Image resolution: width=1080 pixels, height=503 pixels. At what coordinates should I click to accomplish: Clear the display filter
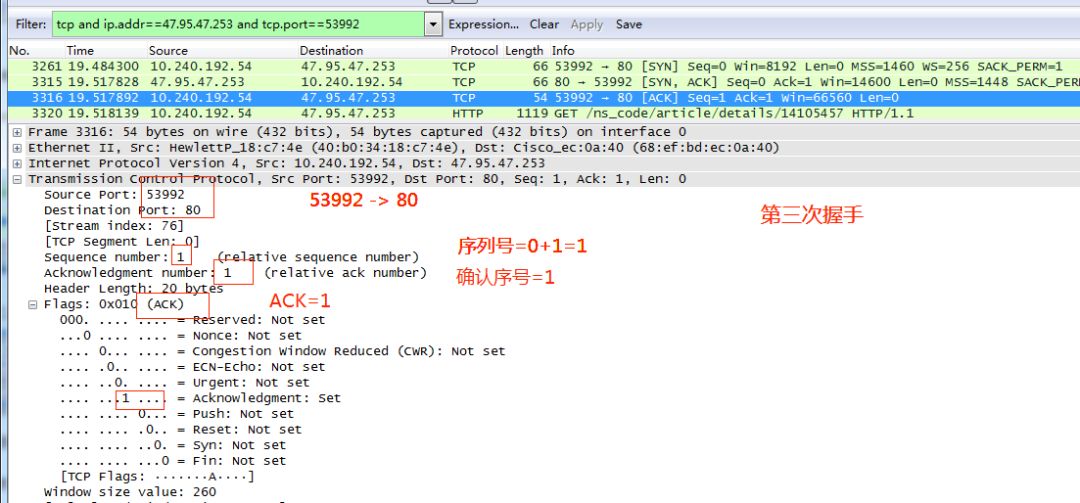pyautogui.click(x=544, y=24)
